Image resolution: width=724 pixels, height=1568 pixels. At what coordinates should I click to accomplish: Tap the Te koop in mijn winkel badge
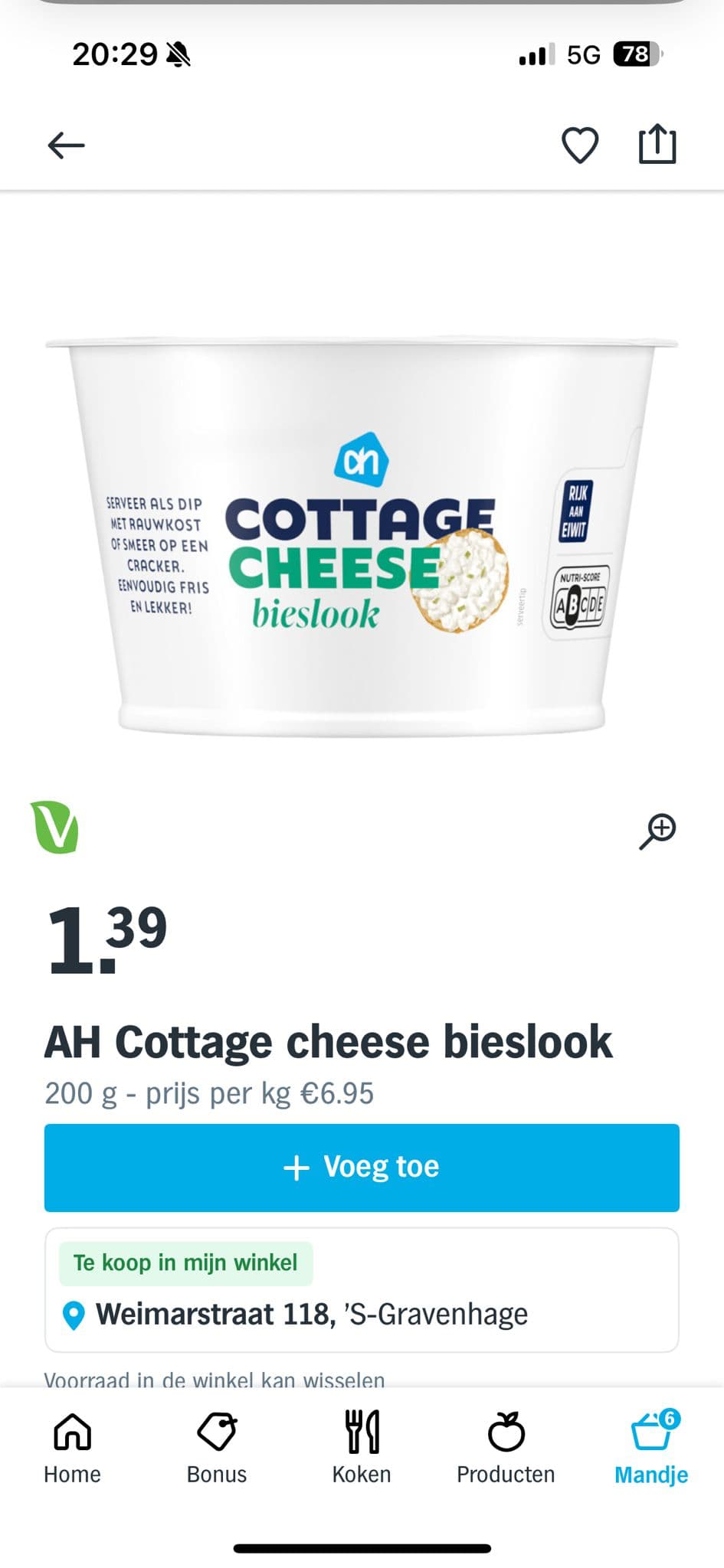click(x=185, y=1263)
